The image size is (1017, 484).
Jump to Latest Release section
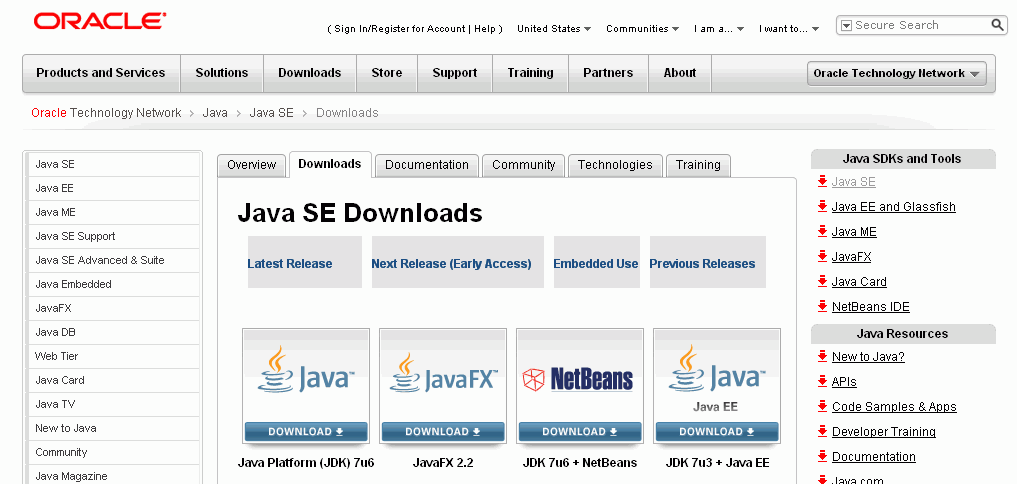290,263
